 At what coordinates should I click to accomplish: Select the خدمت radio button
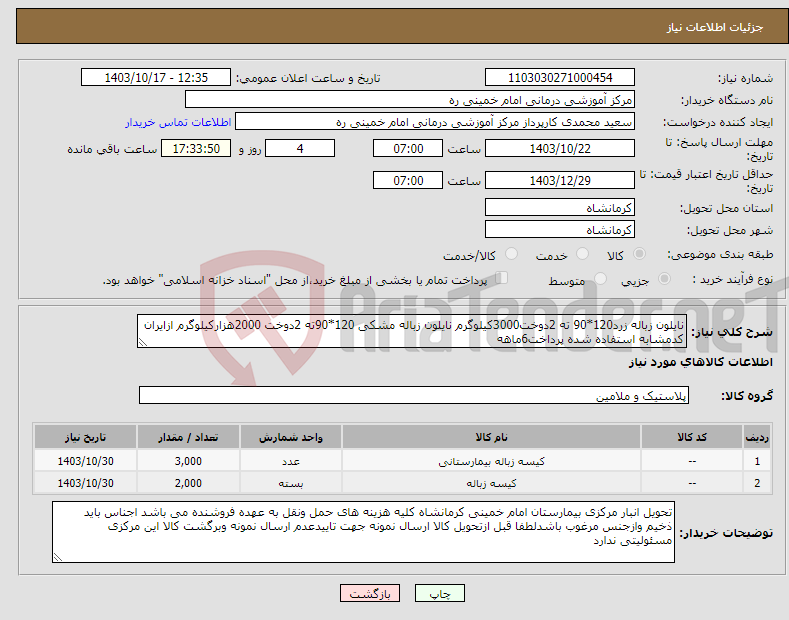pos(582,254)
